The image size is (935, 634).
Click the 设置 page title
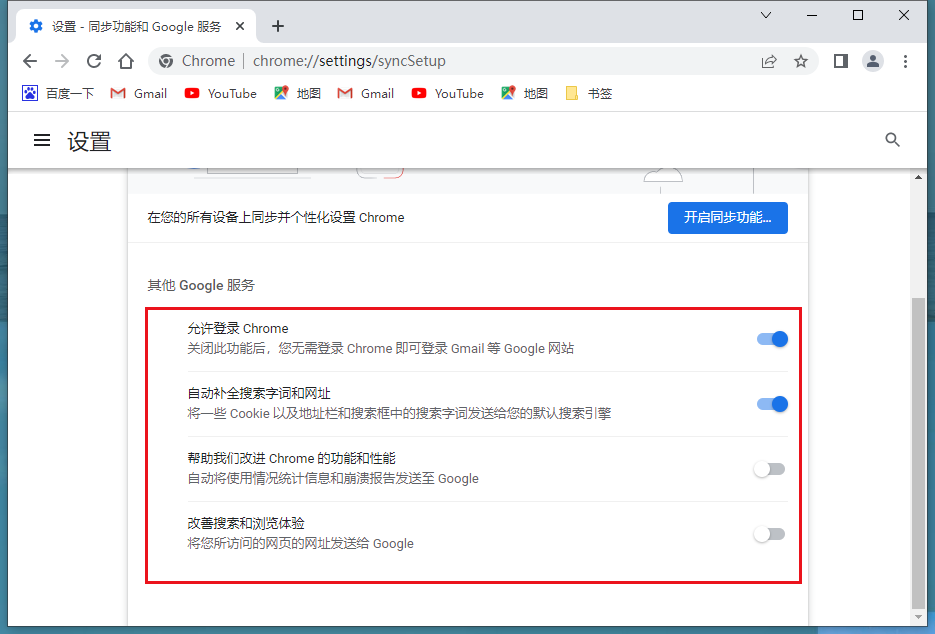coord(89,142)
